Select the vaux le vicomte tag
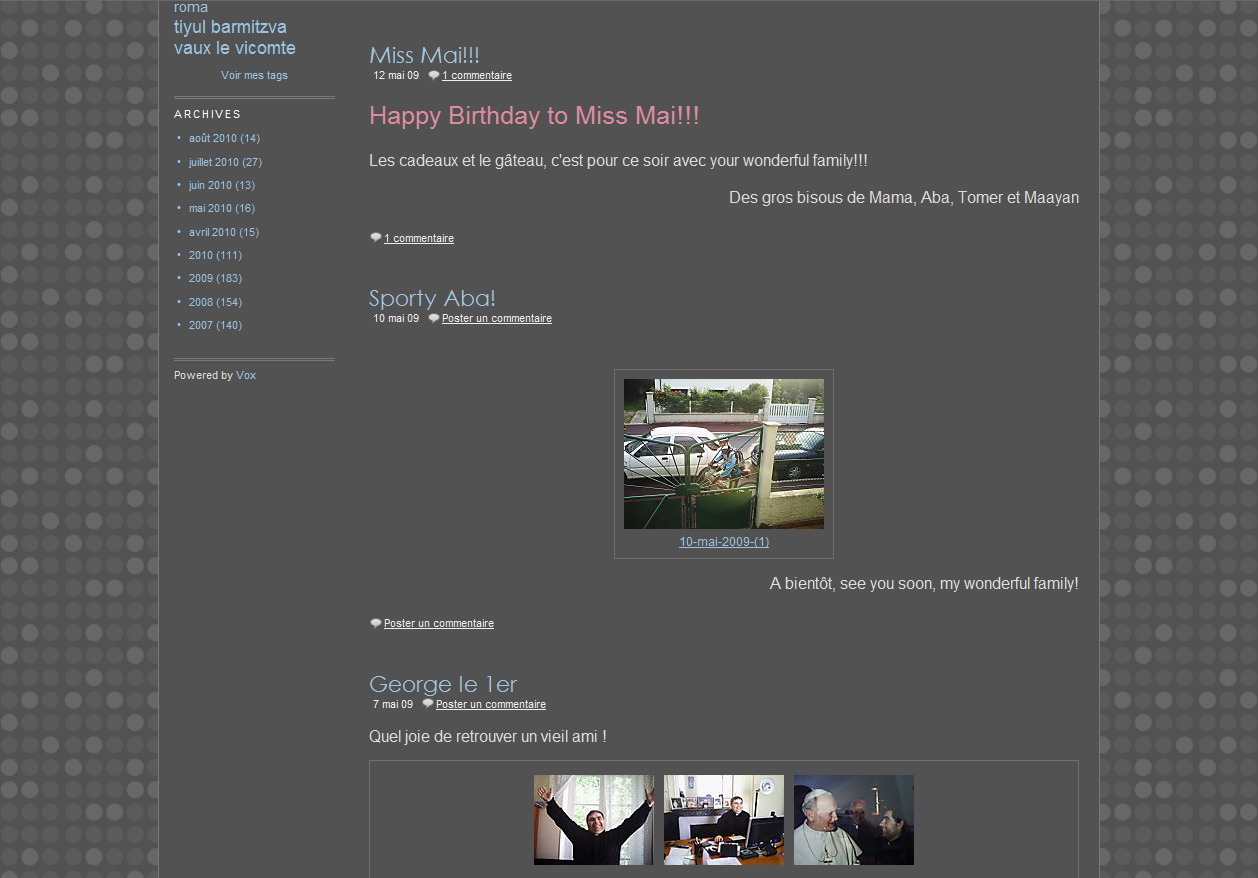The image size is (1258, 878). click(x=234, y=48)
